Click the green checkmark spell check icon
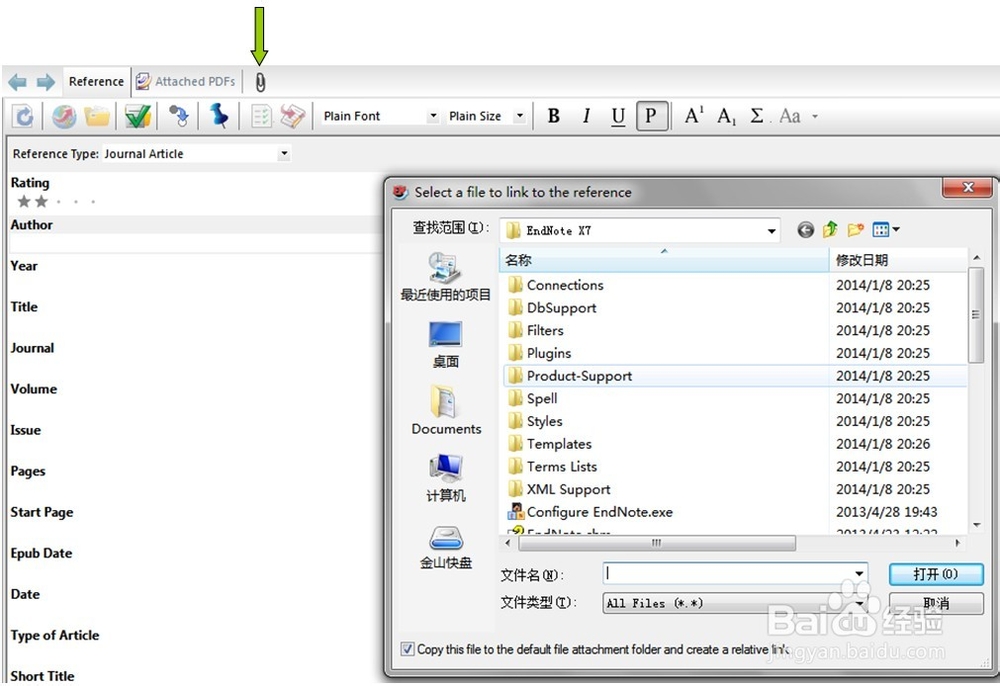1000x686 pixels. (x=138, y=117)
